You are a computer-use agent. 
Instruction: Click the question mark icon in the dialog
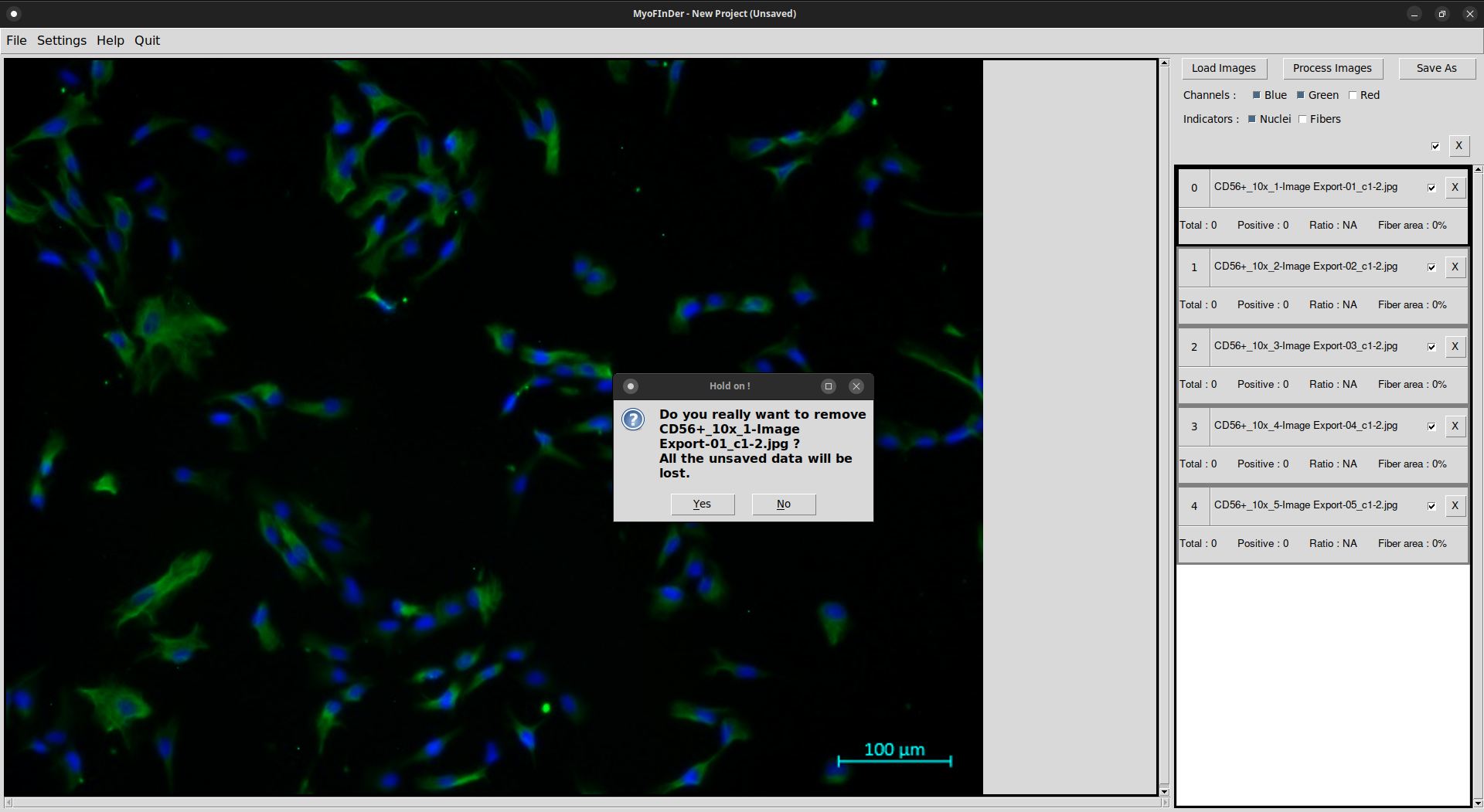pos(633,420)
